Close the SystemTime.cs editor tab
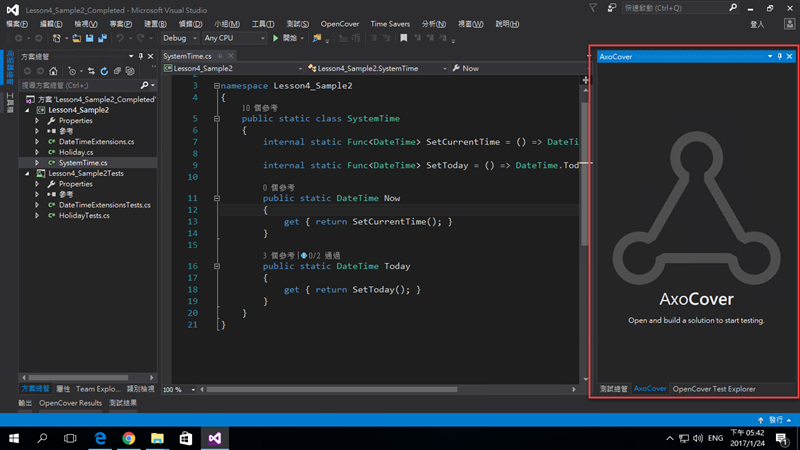800x450 pixels. pos(231,56)
